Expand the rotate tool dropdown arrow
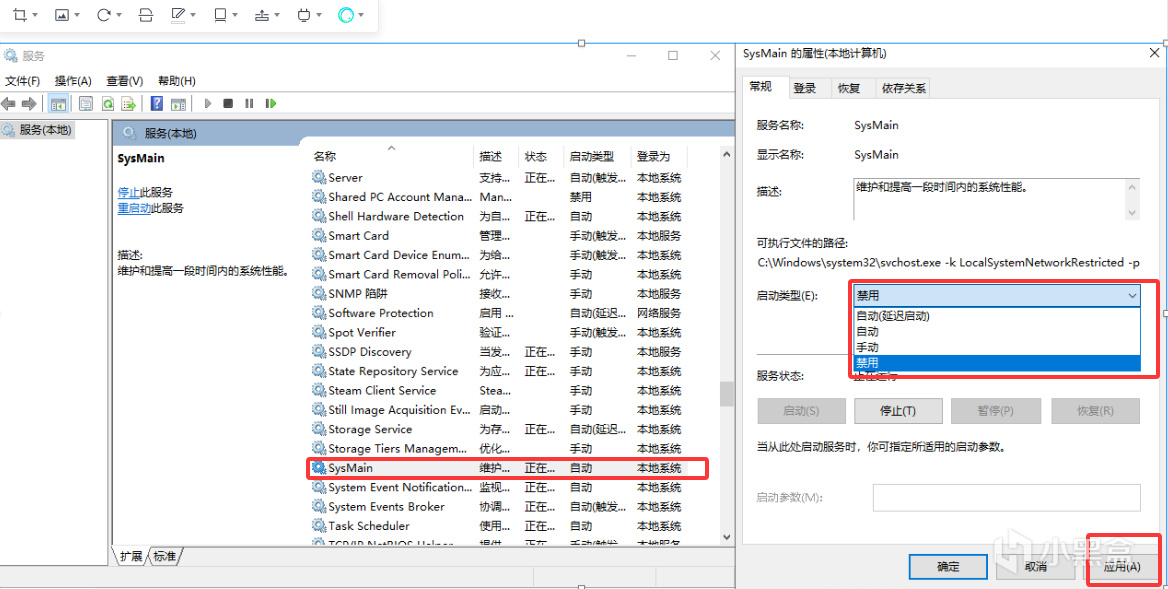The image size is (1168, 589). click(118, 15)
